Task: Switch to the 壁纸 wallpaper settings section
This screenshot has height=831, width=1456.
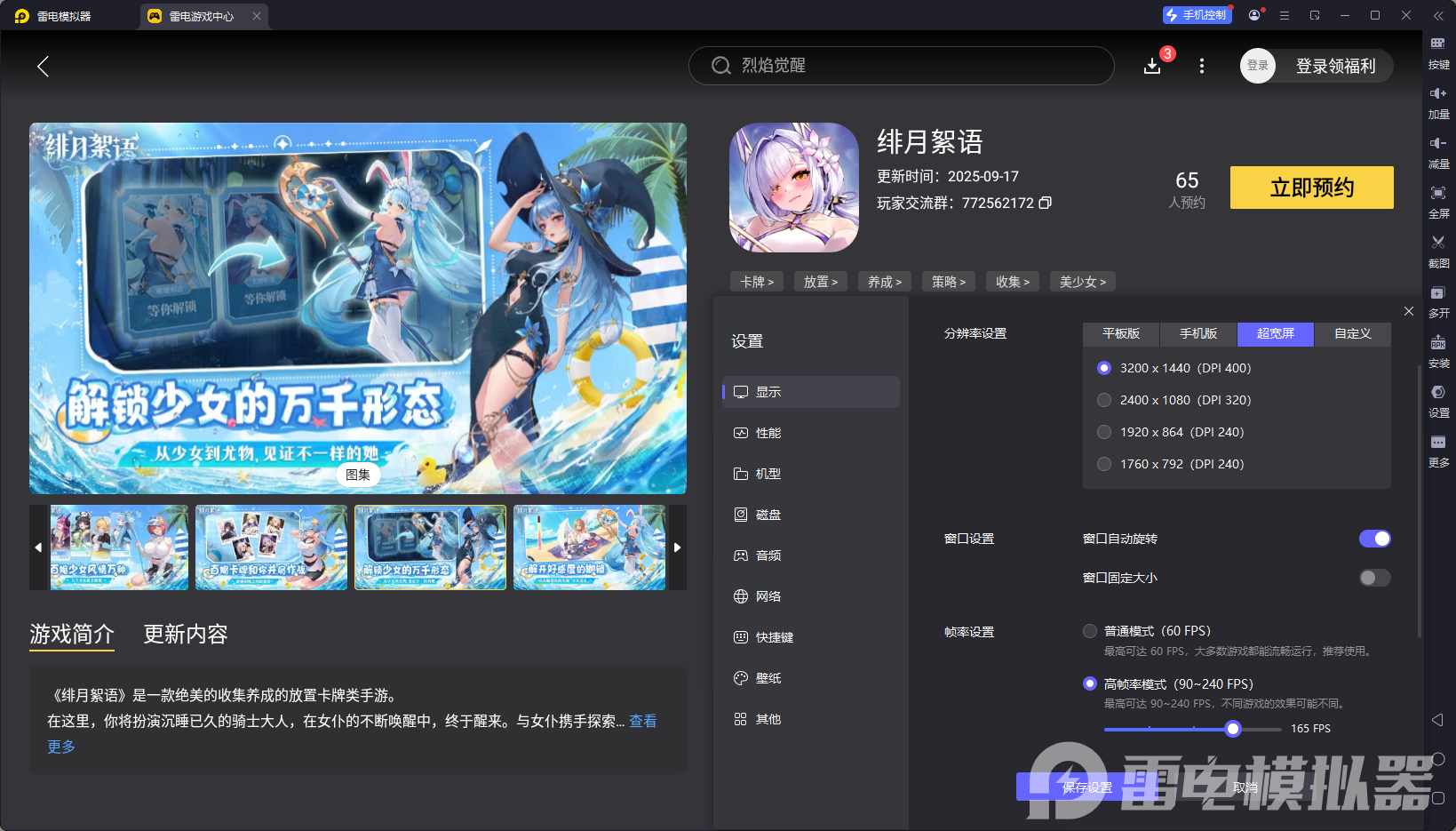Action: tap(768, 677)
